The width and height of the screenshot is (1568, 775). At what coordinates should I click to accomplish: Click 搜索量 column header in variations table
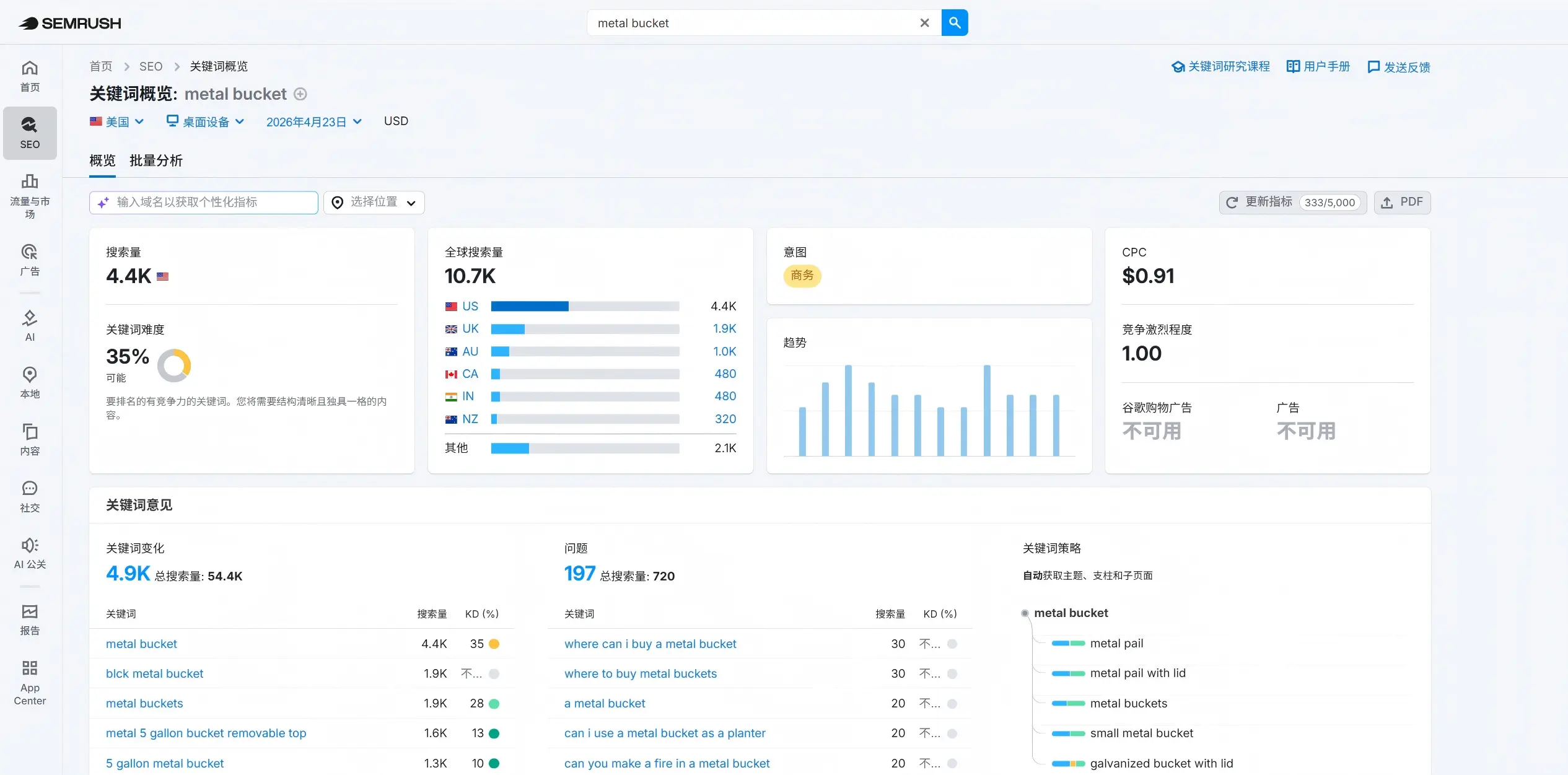coord(432,614)
